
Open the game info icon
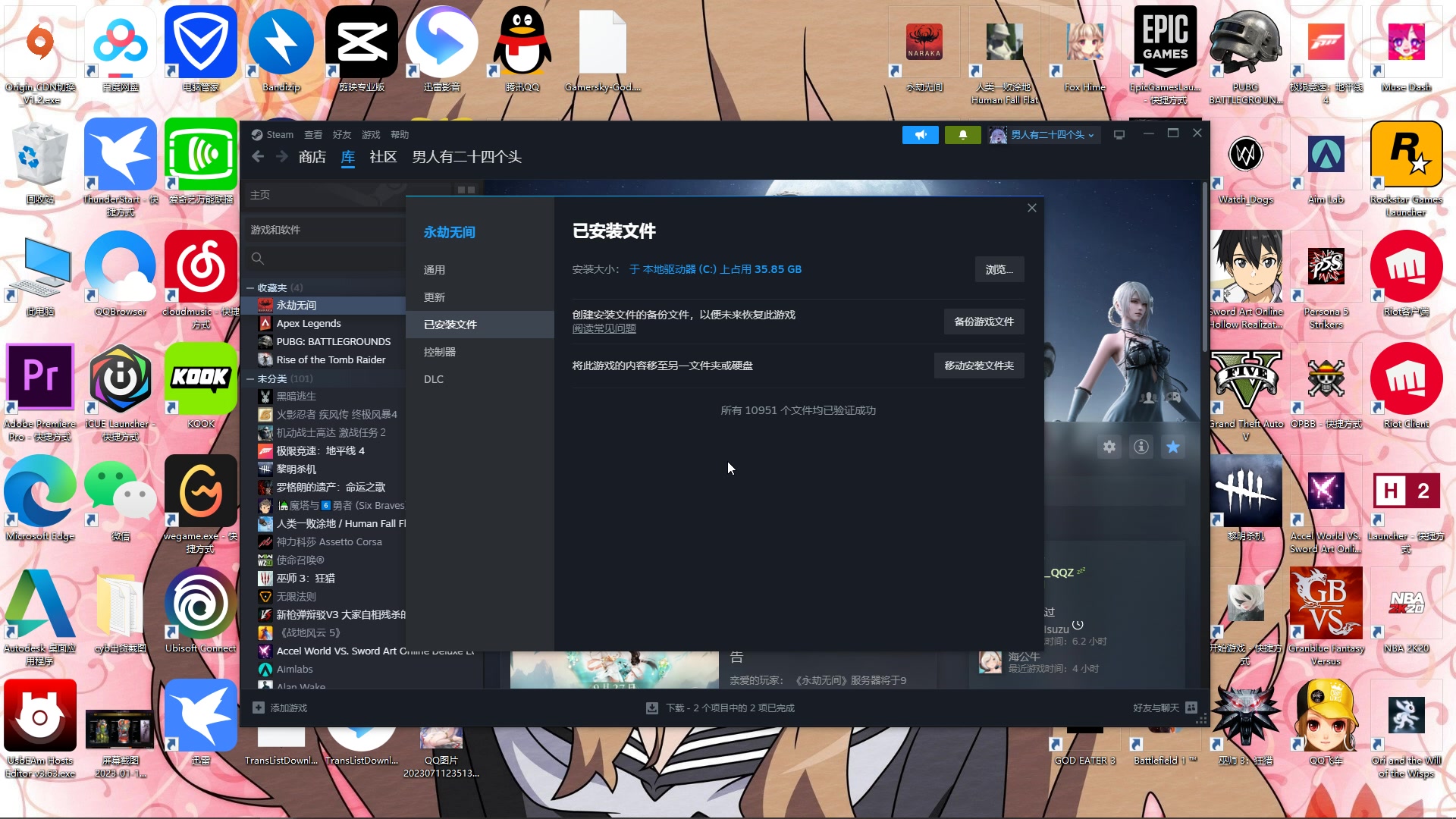1141,447
